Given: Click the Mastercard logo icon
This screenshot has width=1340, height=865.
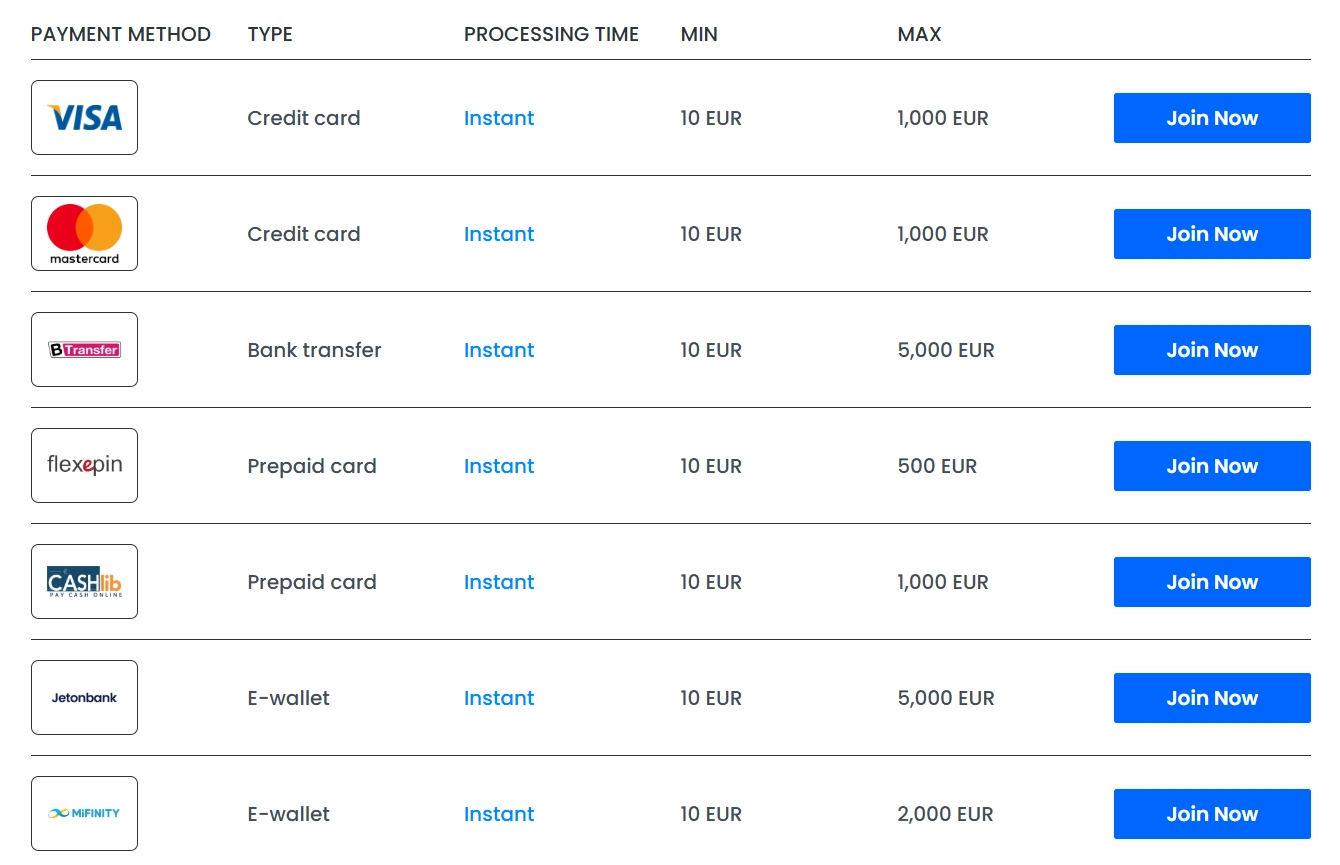Looking at the screenshot, I should (x=84, y=234).
